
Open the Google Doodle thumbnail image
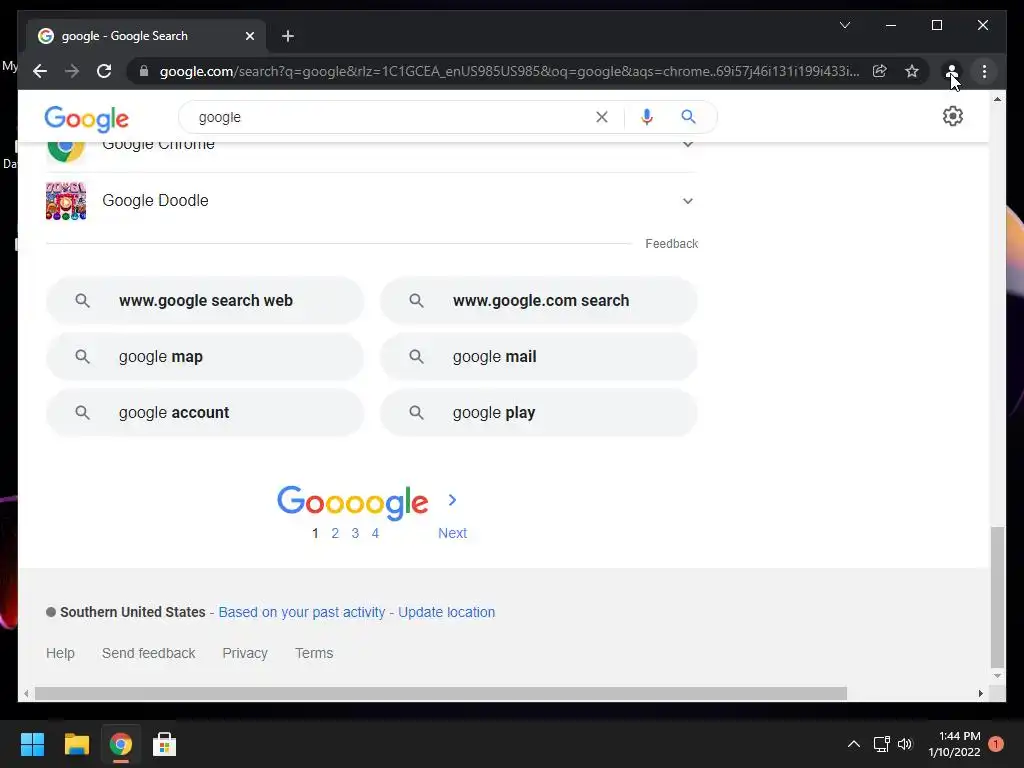coord(66,200)
